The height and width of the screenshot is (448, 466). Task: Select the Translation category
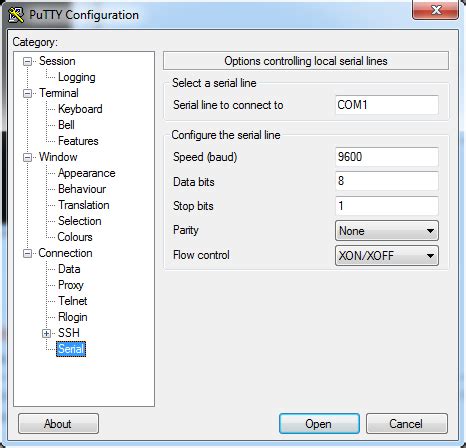[x=84, y=205]
